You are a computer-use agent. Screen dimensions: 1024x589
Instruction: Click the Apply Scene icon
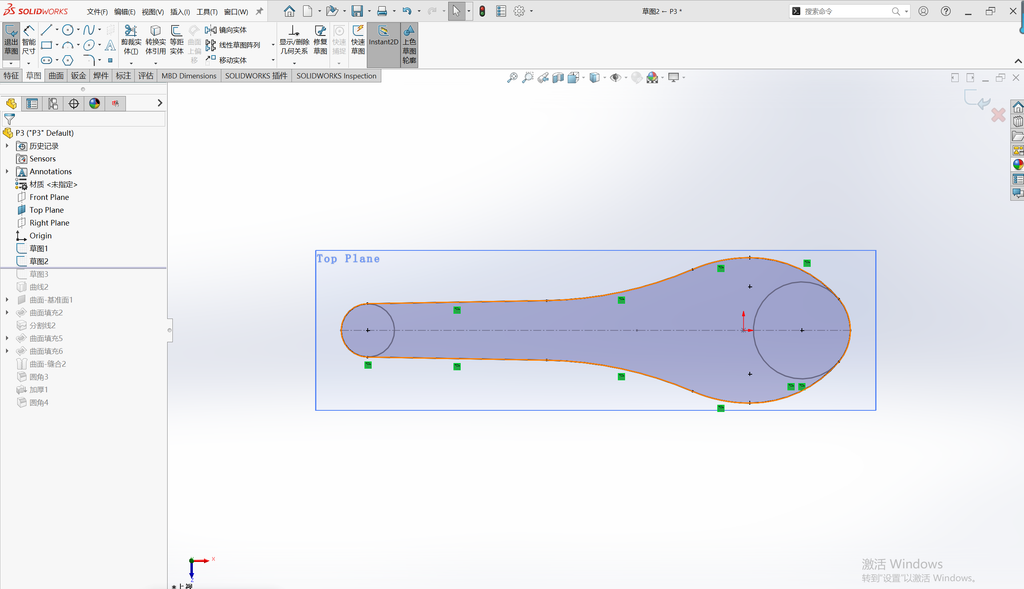tap(652, 78)
